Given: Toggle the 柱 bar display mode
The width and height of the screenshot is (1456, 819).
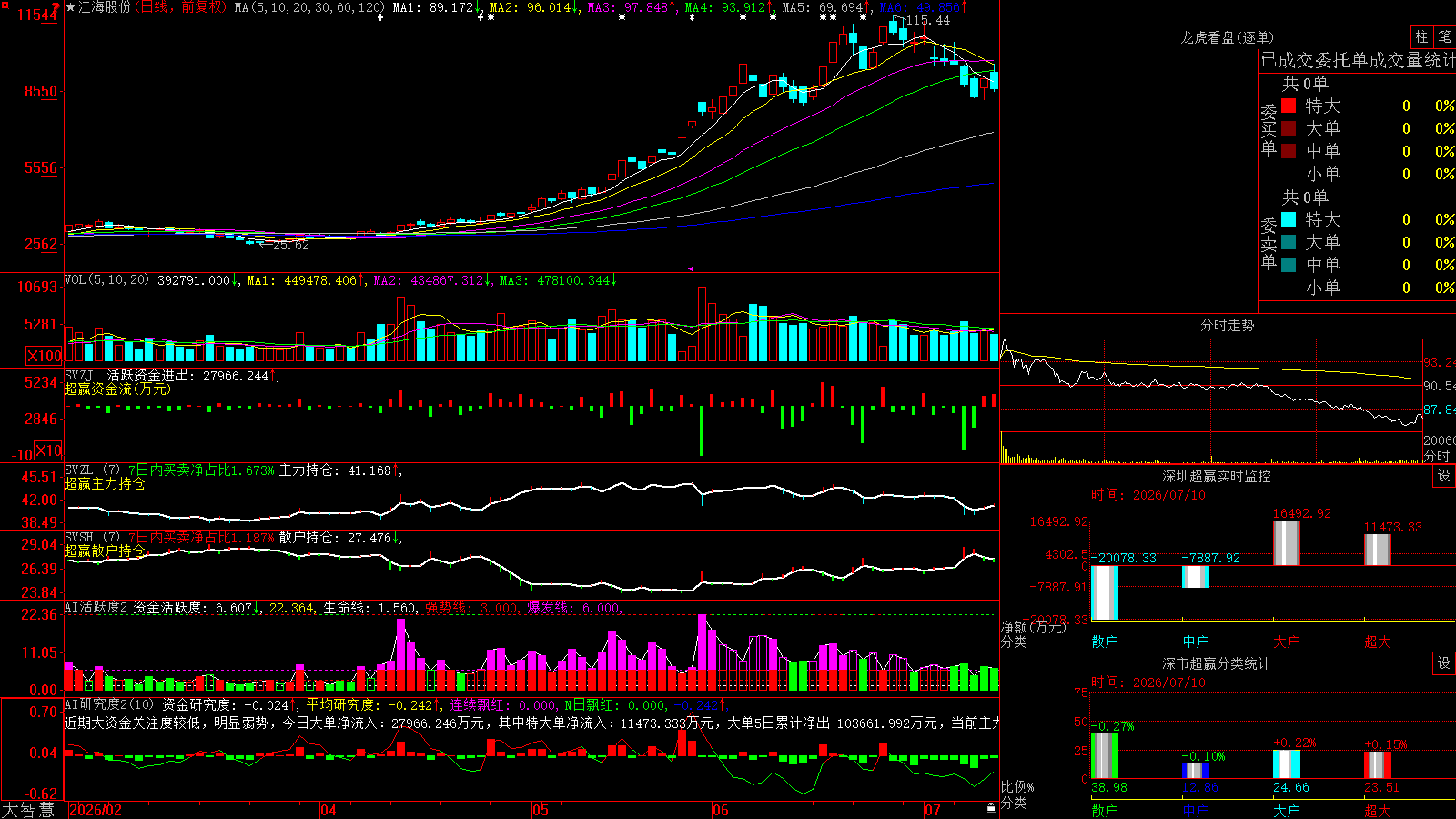Looking at the screenshot, I should point(1421,37).
